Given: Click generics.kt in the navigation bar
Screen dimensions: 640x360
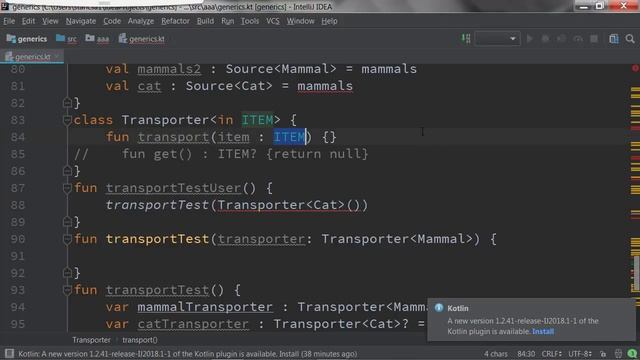Looking at the screenshot, I should pyautogui.click(x=142, y=39).
